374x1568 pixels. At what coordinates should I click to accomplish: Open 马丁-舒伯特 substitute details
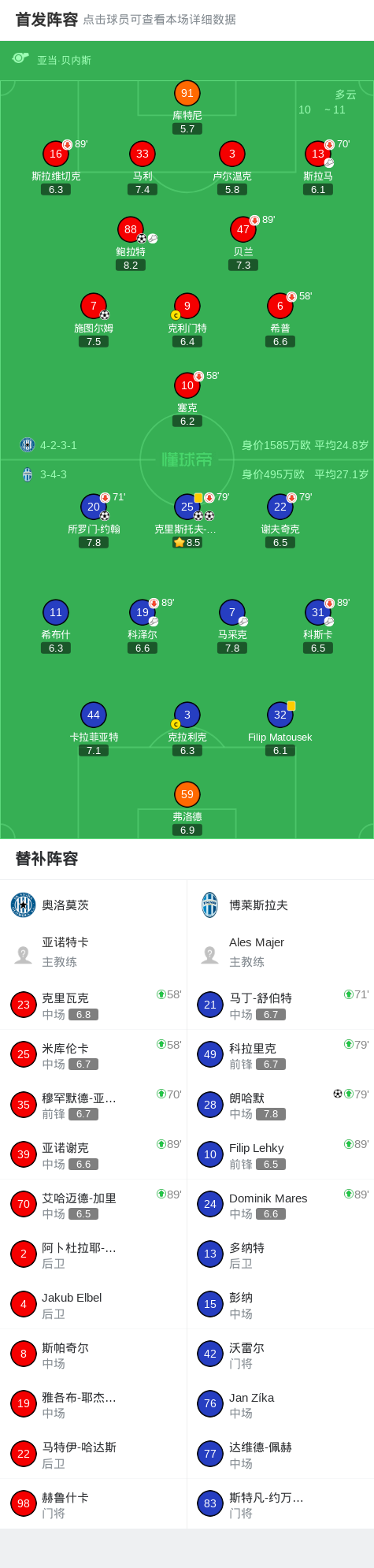coord(280,1005)
